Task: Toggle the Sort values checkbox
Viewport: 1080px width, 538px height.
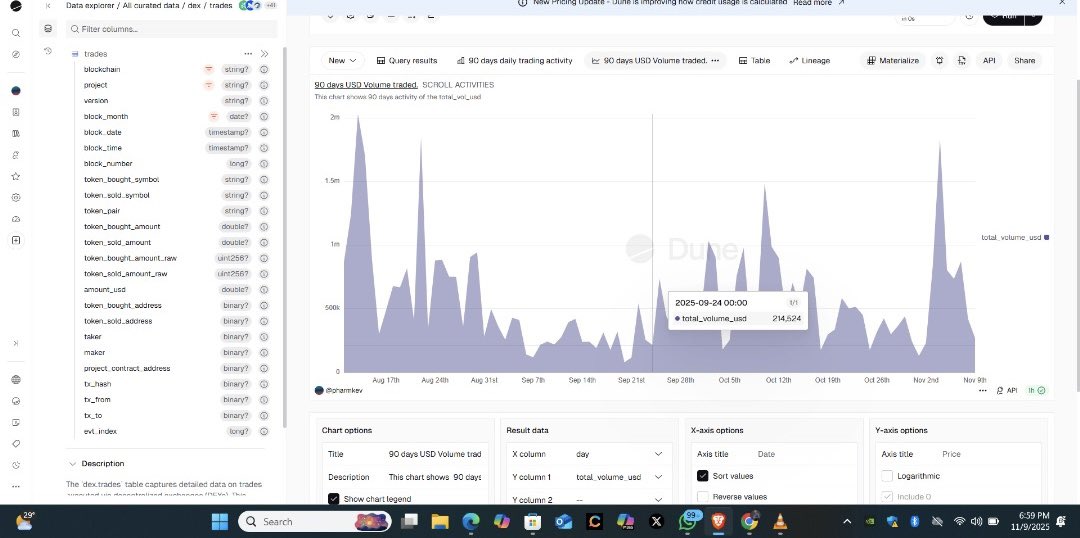Action: point(703,476)
